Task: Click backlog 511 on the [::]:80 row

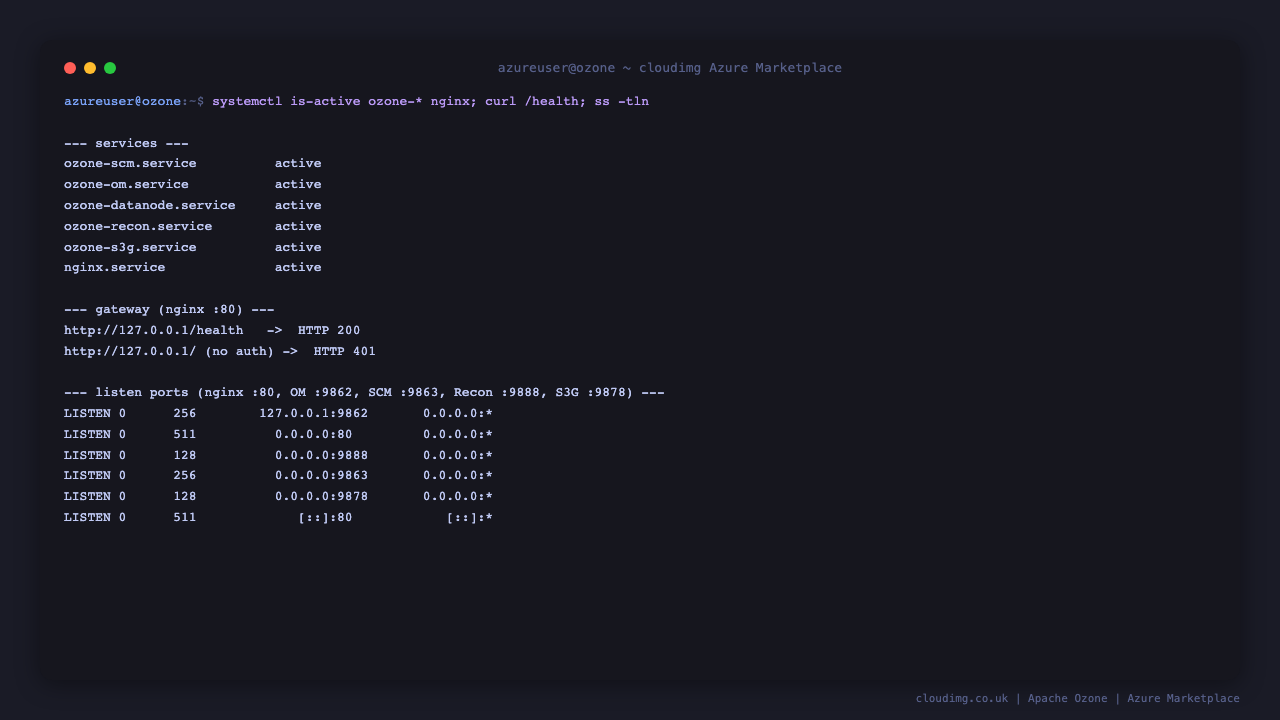Action: [x=185, y=518]
